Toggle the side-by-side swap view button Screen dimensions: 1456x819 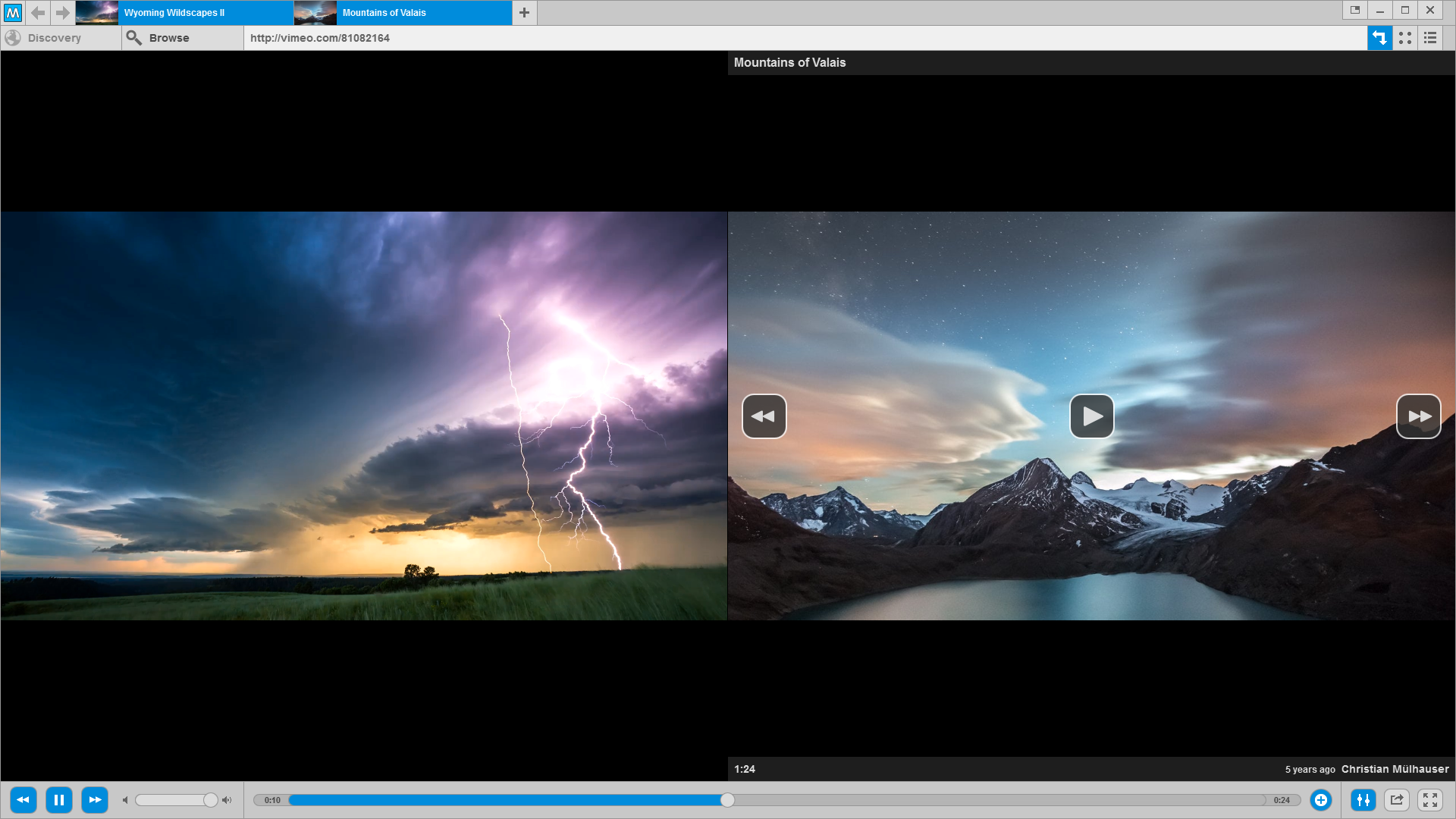[x=1379, y=38]
